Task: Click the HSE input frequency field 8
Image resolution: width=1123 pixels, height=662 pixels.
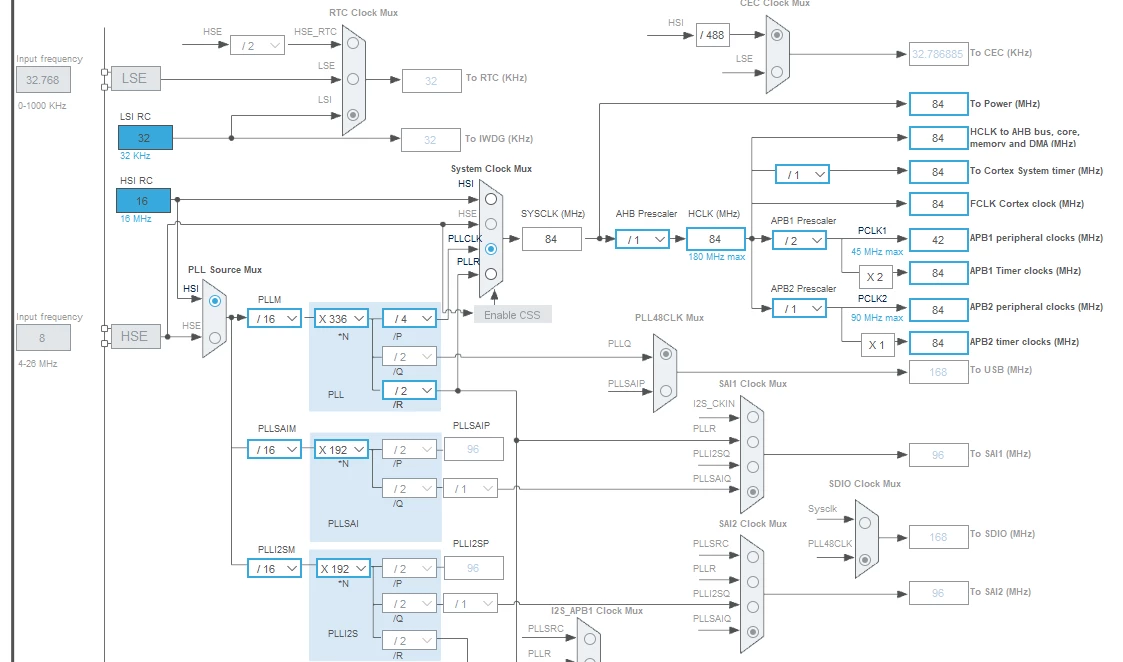Action: pos(43,337)
